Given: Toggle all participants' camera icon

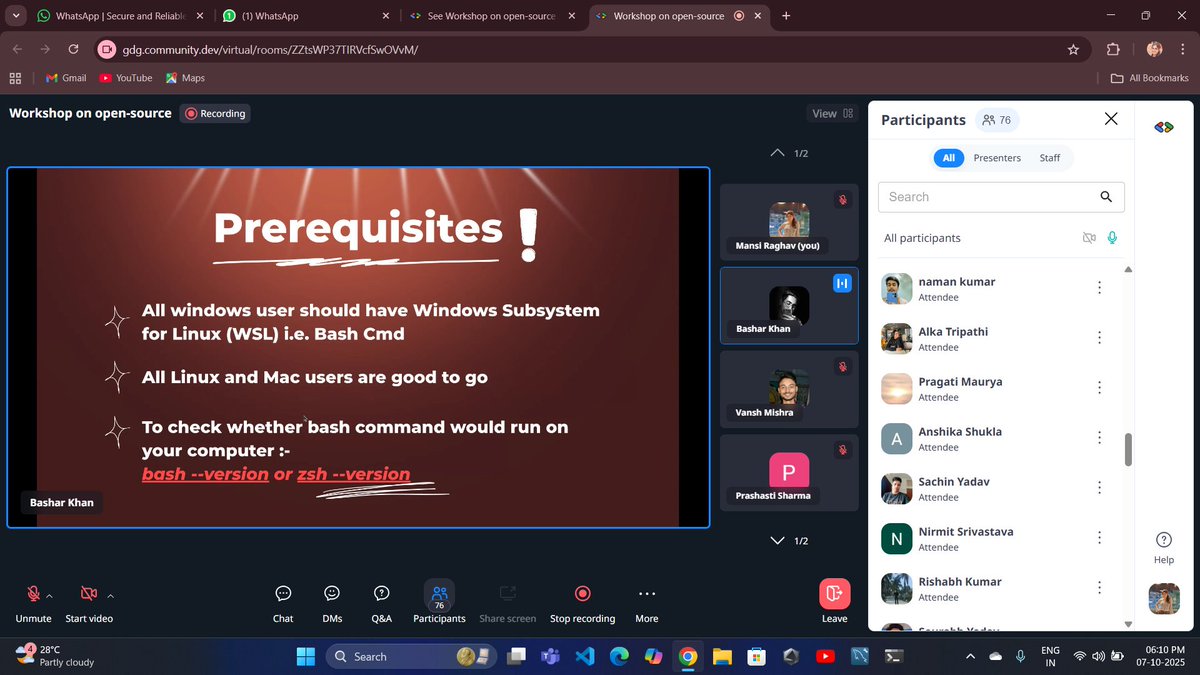Looking at the screenshot, I should (x=1089, y=238).
